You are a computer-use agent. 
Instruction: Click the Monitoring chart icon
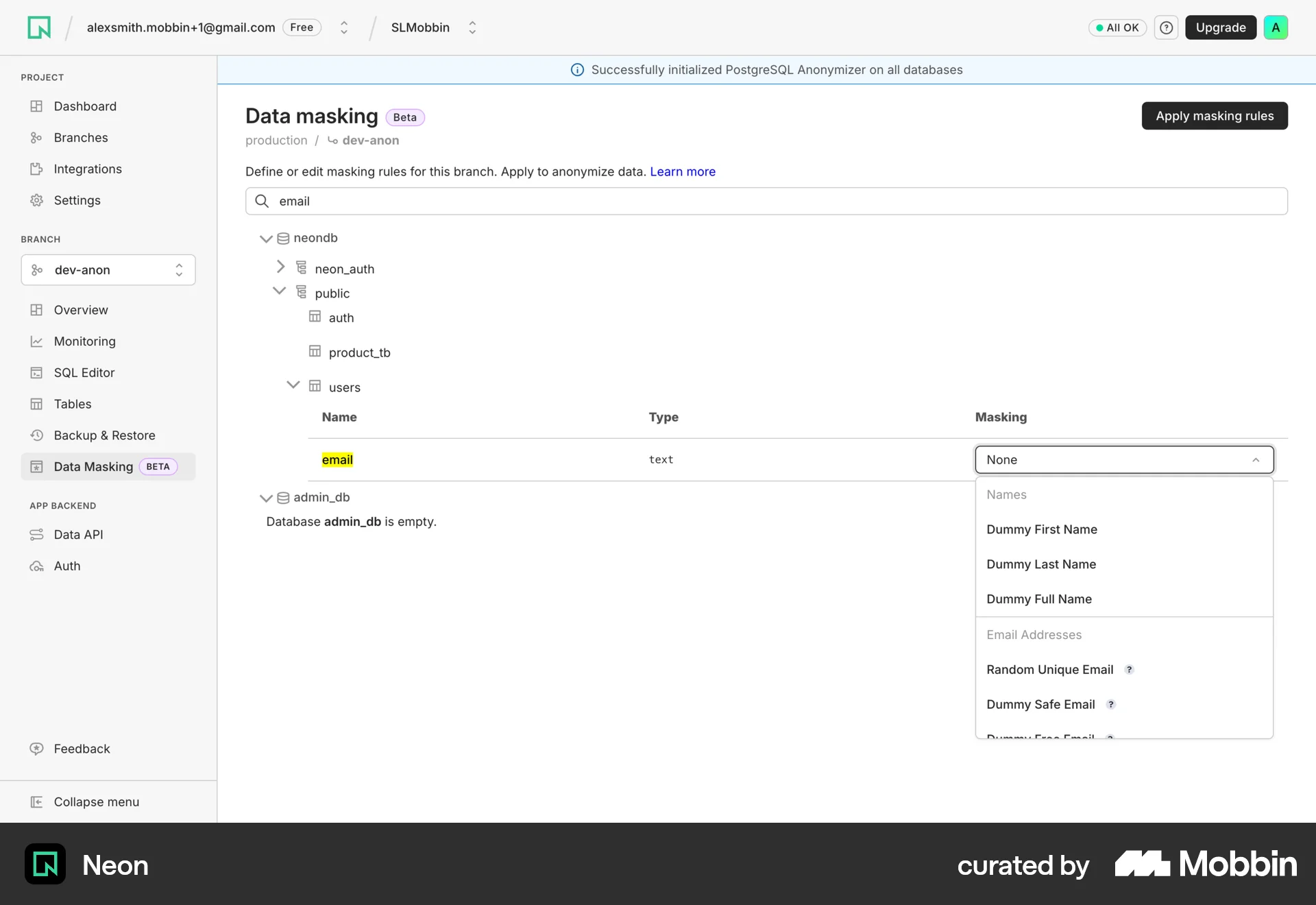click(36, 341)
